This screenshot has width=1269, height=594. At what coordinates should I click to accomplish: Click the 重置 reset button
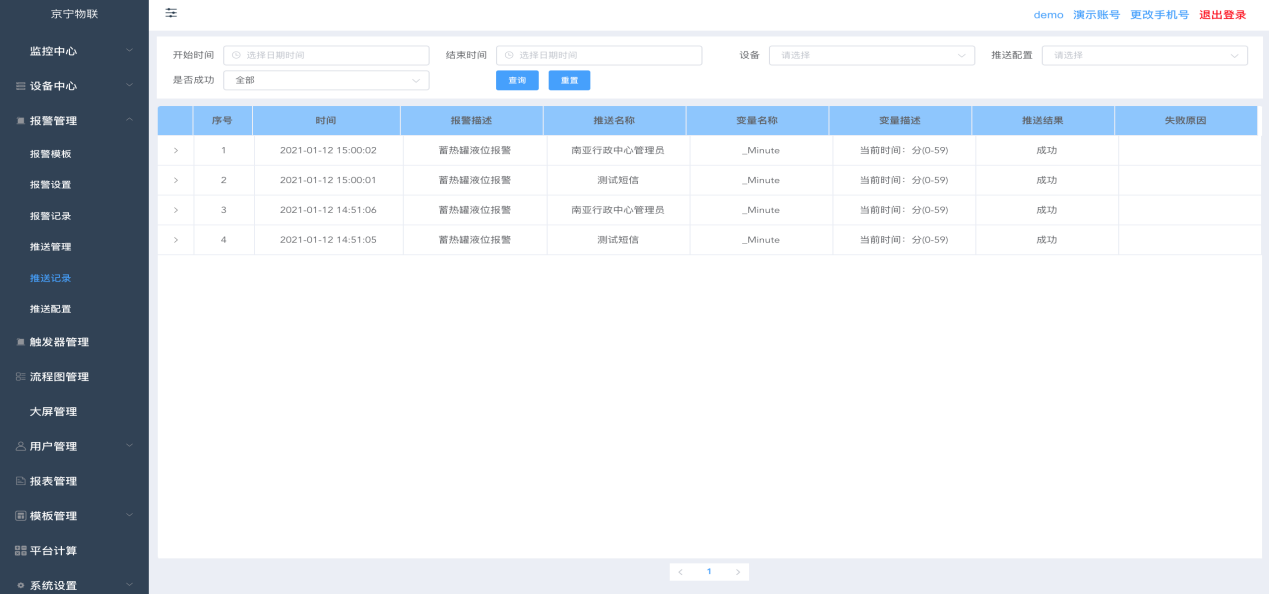point(569,80)
